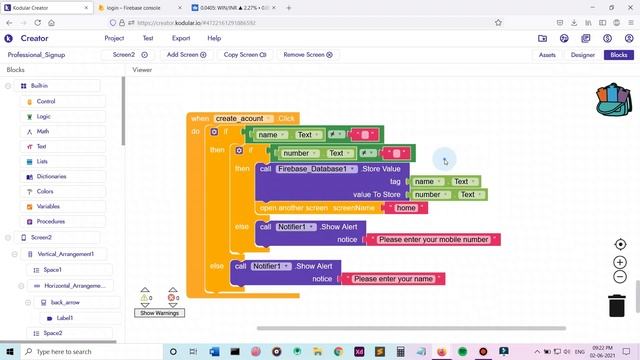Open the Help menu
This screenshot has width=640, height=360.
pos(214,38)
